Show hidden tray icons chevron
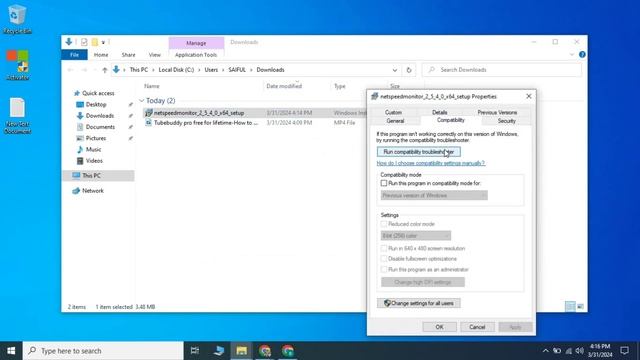The image size is (640, 360). (545, 351)
